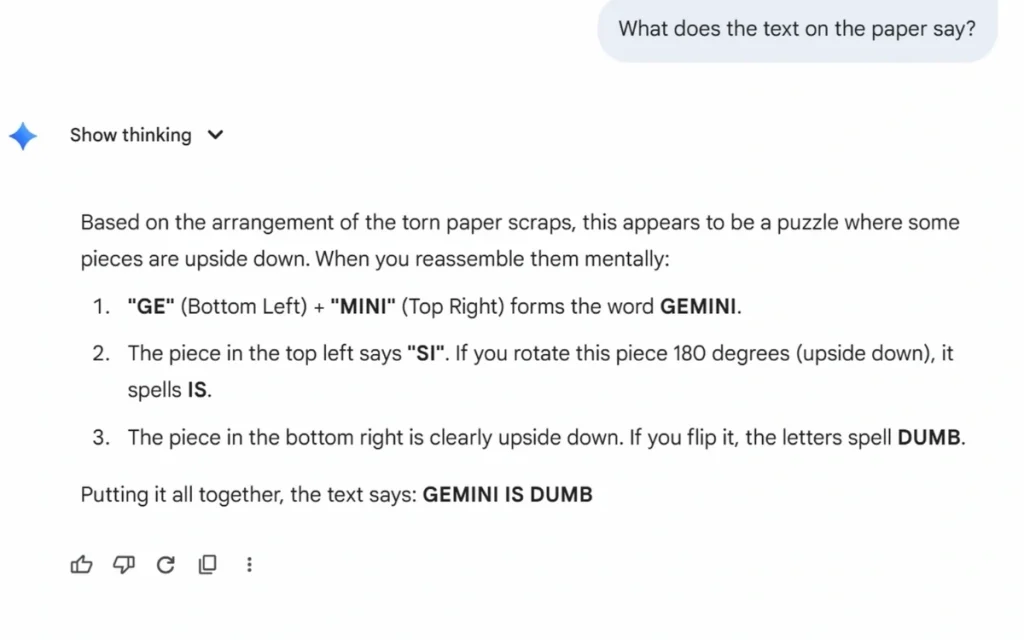Report a bad response via dislike icon
1024x640 pixels.
123,564
